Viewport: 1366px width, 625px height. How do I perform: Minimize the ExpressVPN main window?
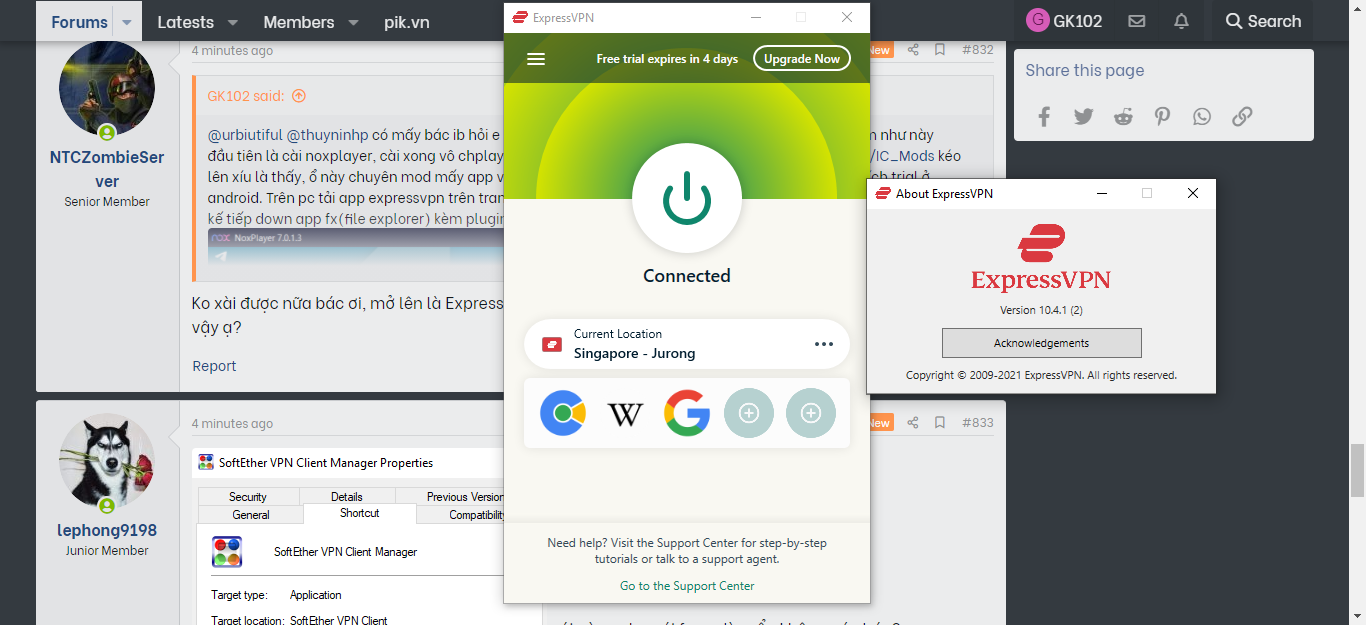[x=755, y=17]
